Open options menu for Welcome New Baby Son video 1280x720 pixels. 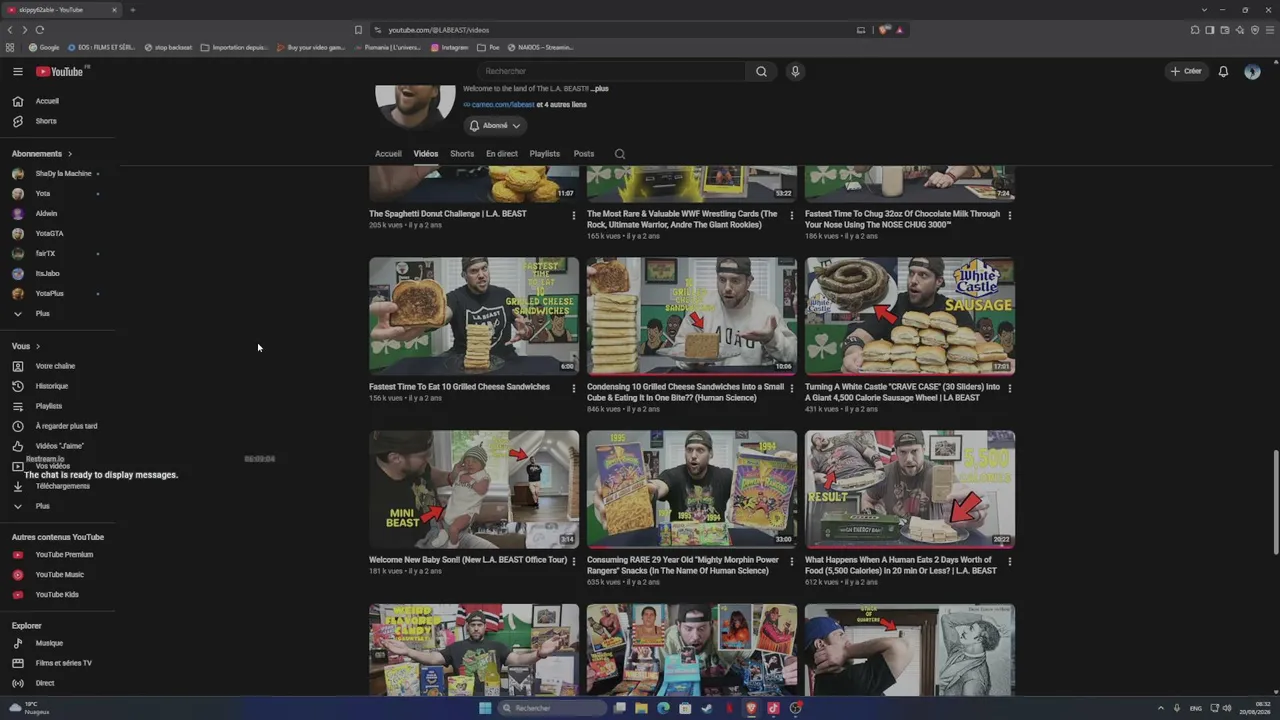coord(573,561)
